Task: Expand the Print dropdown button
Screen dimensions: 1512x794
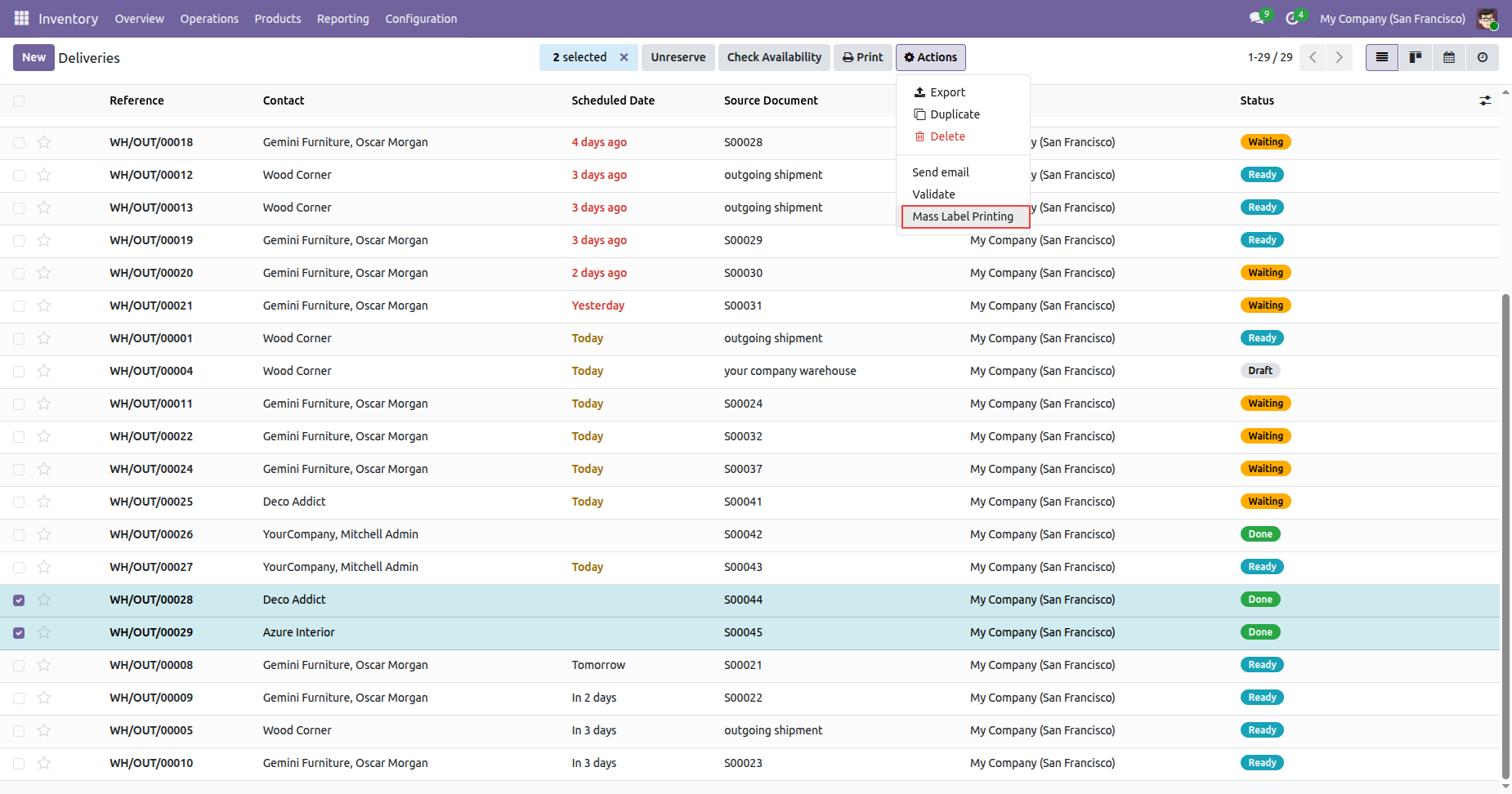Action: click(x=862, y=57)
